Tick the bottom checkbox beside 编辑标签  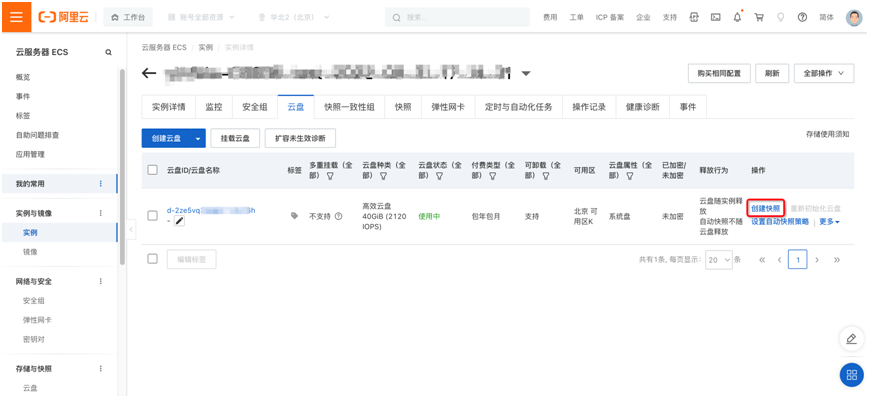tap(152, 259)
